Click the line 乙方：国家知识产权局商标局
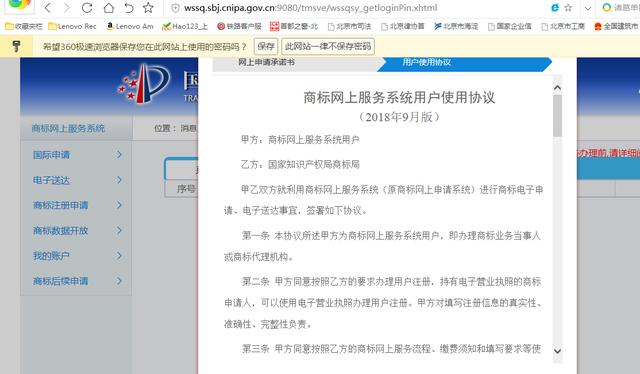 [x=300, y=165]
